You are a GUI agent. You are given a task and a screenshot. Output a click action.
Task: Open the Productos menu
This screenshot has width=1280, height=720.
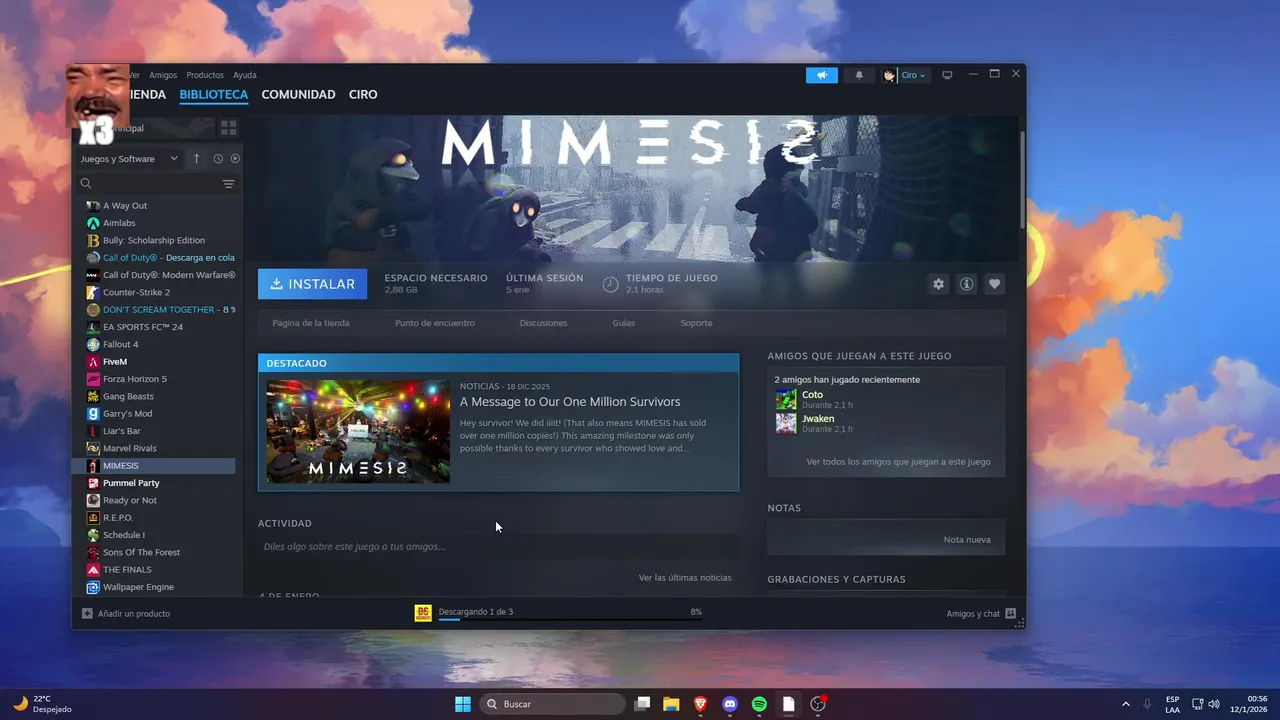205,75
